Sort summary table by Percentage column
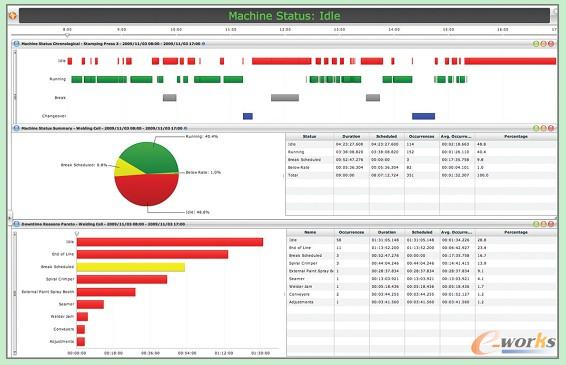 [x=516, y=136]
